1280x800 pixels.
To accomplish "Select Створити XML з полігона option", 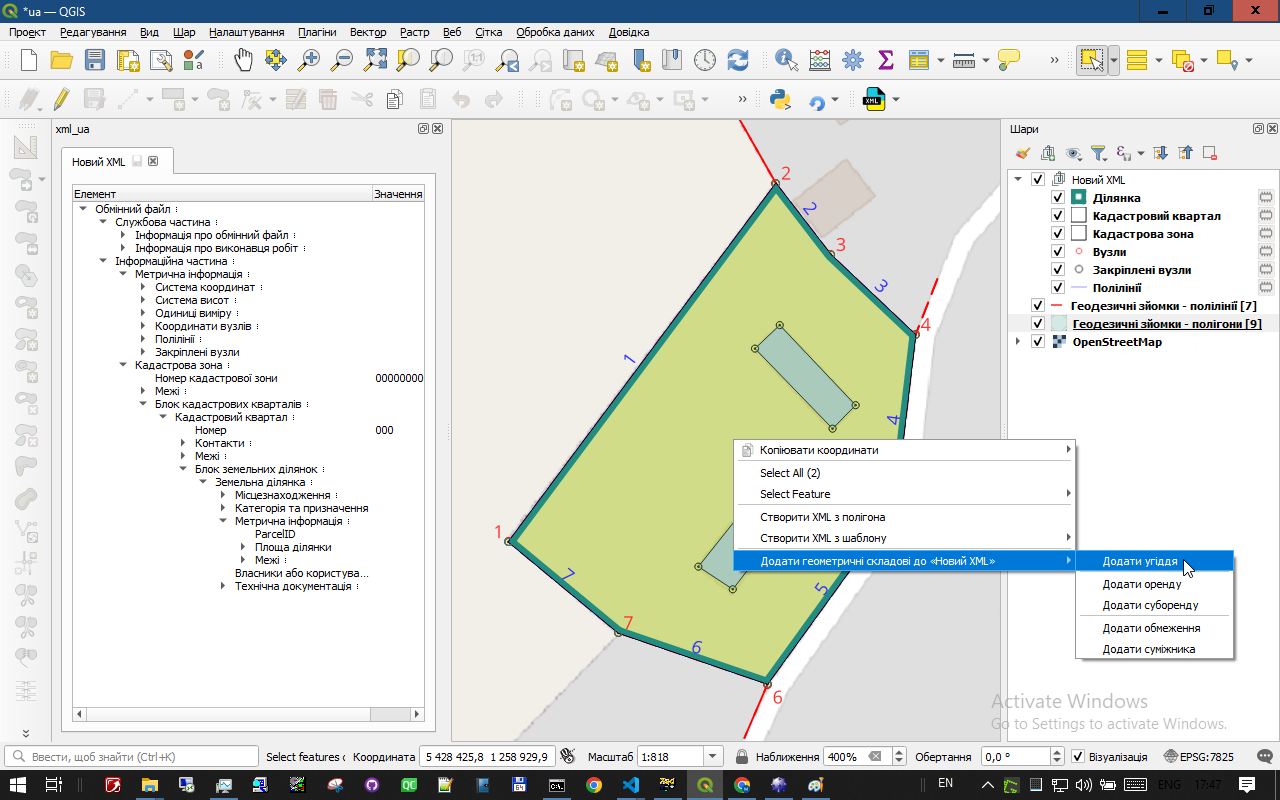I will coord(822,517).
